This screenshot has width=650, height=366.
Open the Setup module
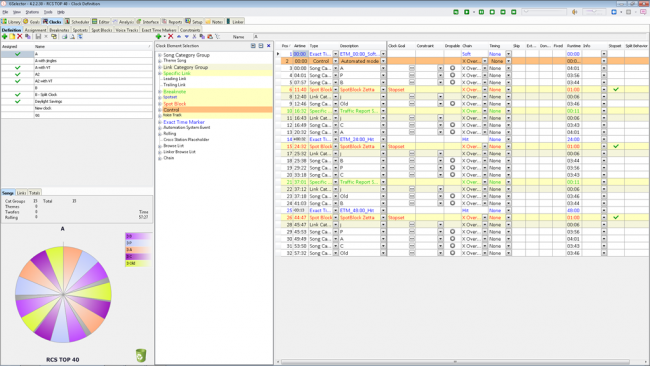pos(194,22)
